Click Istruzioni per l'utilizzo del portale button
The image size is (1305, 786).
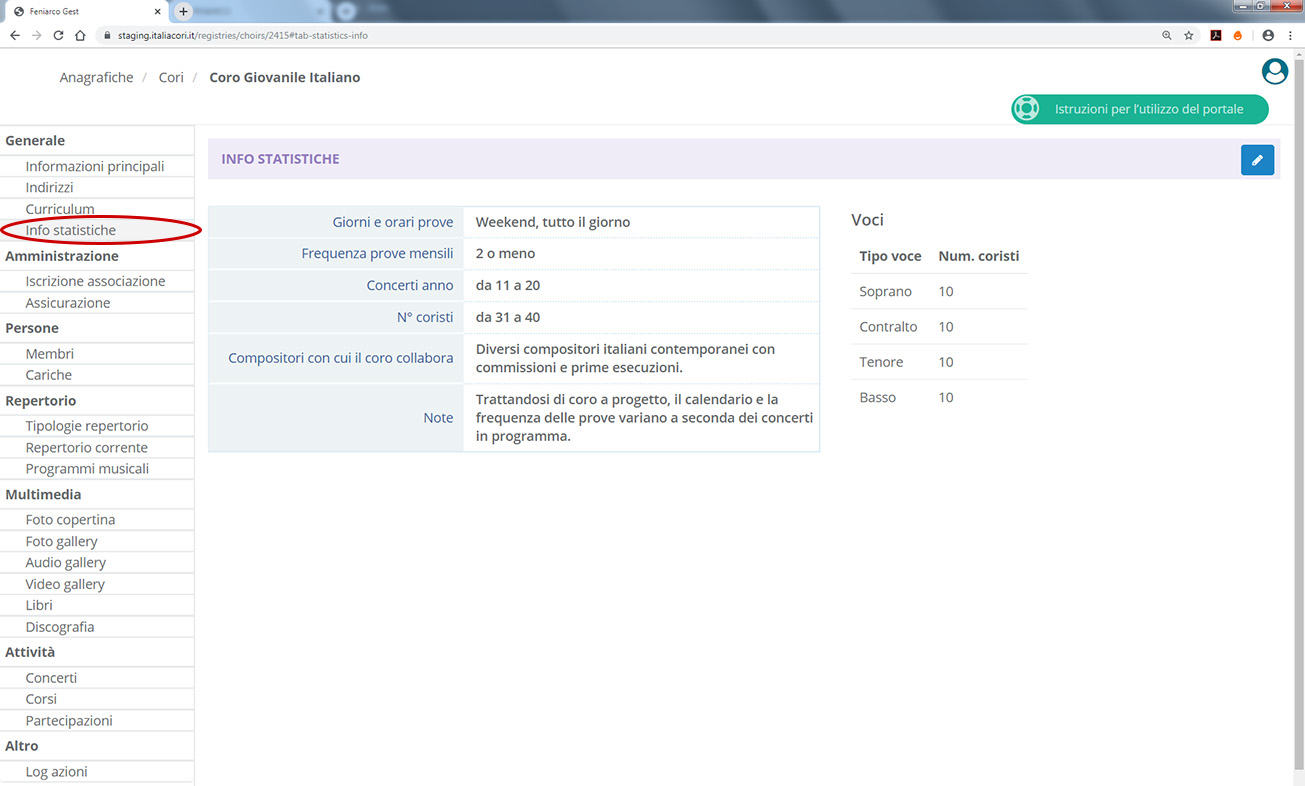1139,109
